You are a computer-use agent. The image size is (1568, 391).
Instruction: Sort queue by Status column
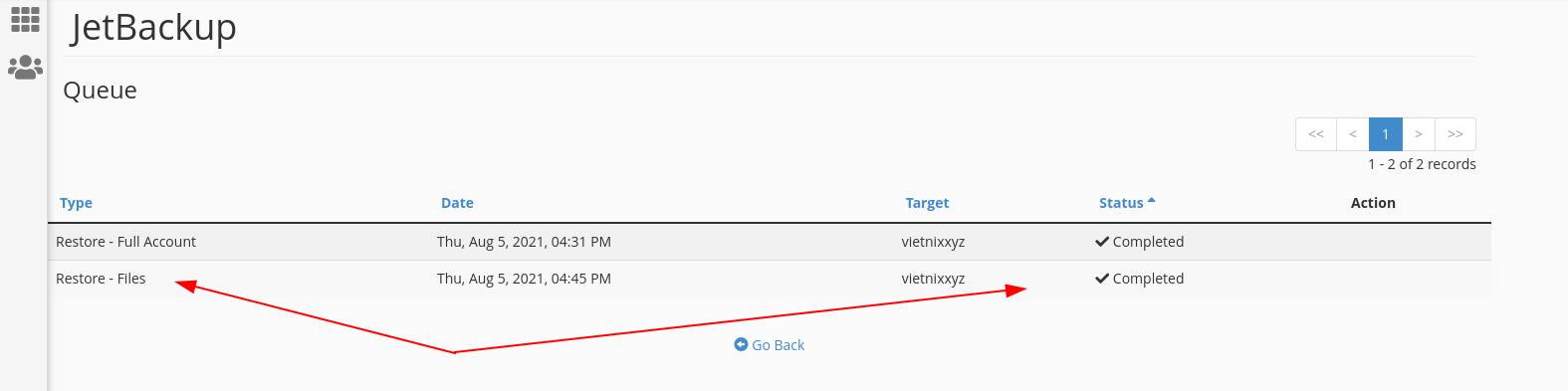[1121, 203]
